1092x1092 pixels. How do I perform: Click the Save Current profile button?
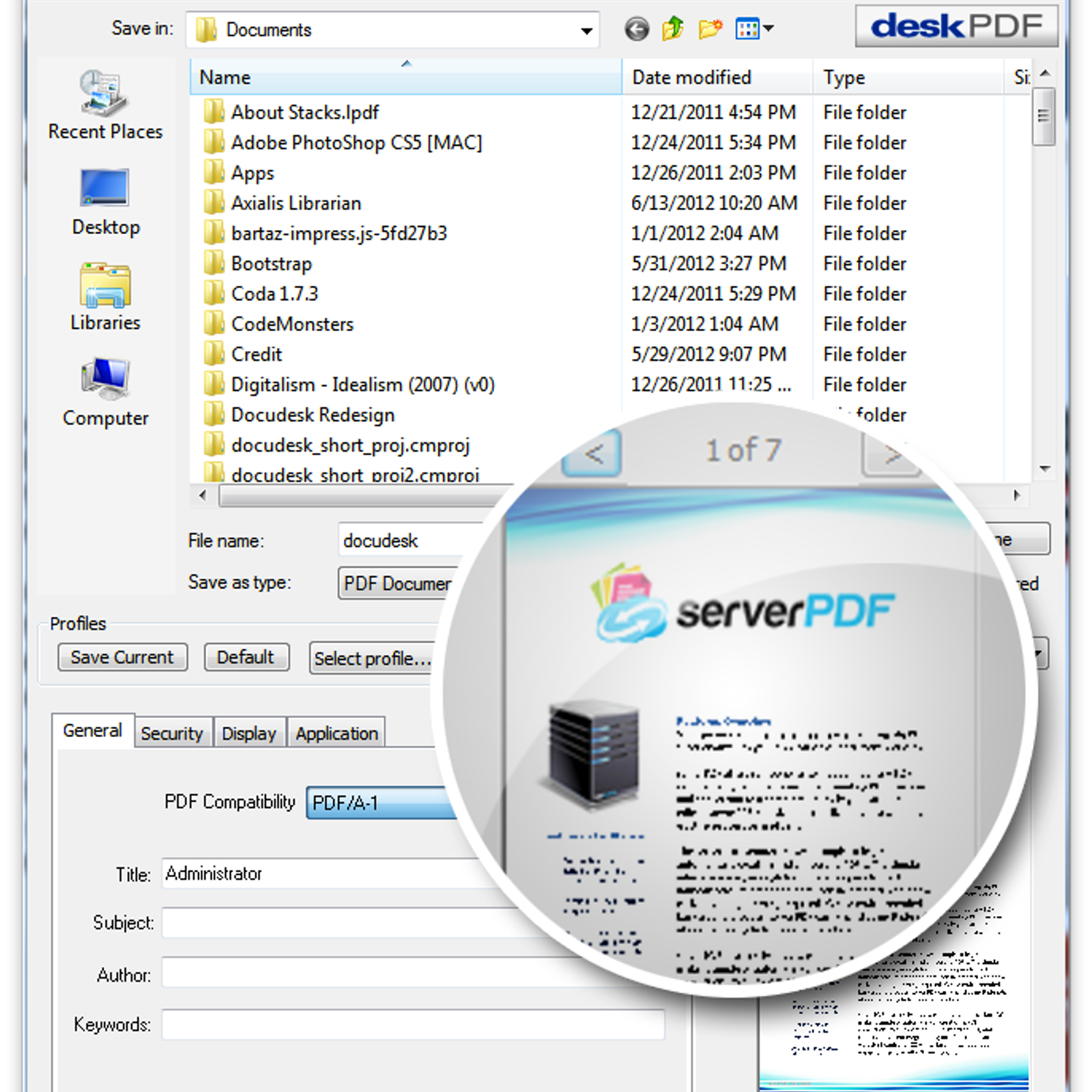[122, 657]
